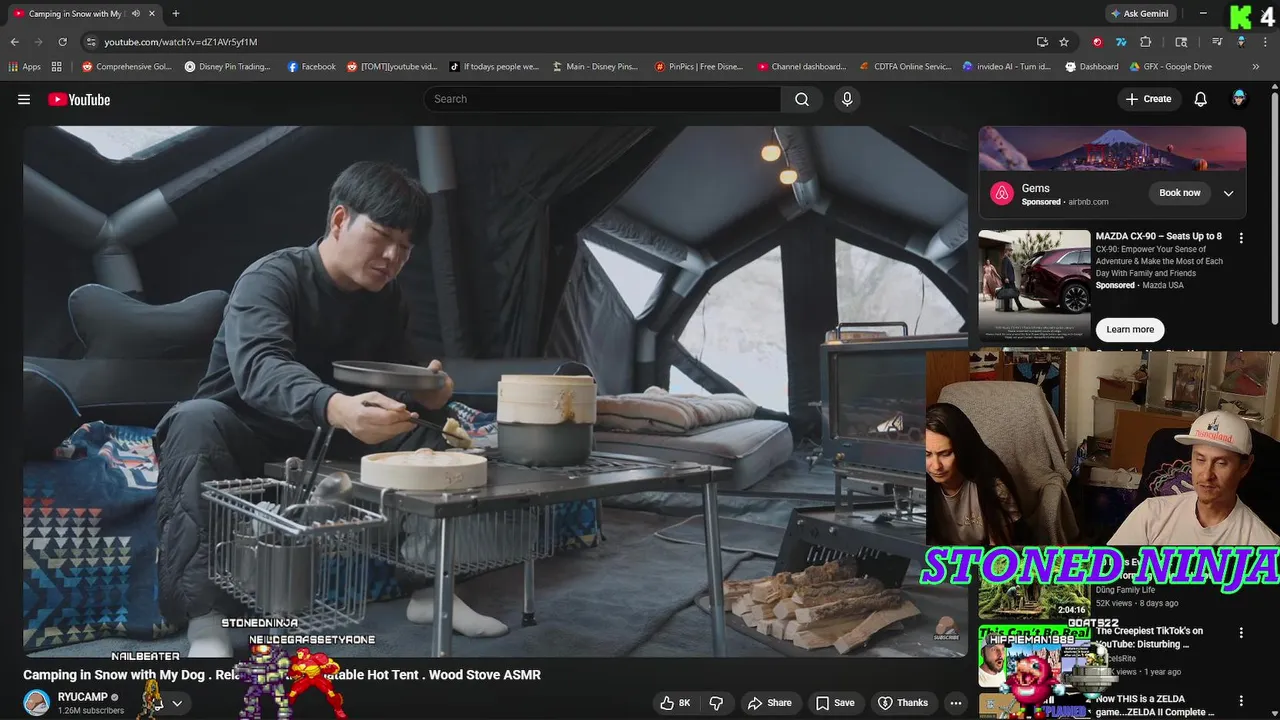Open the Chrome profile avatar
This screenshot has width=1280, height=720.
click(x=1241, y=42)
